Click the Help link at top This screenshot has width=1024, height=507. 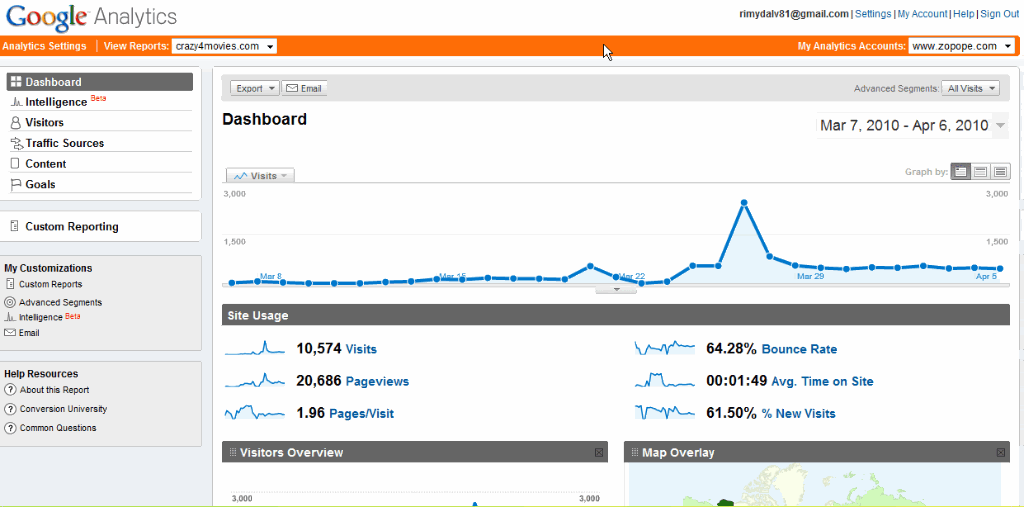pos(963,14)
